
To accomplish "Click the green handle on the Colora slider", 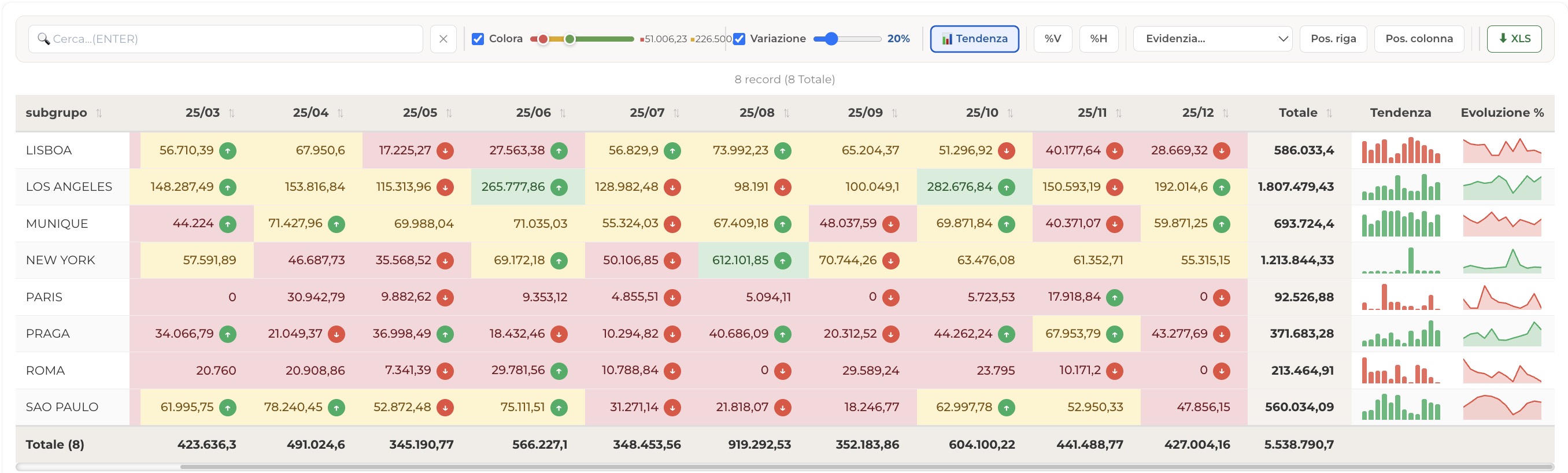I will coord(569,39).
